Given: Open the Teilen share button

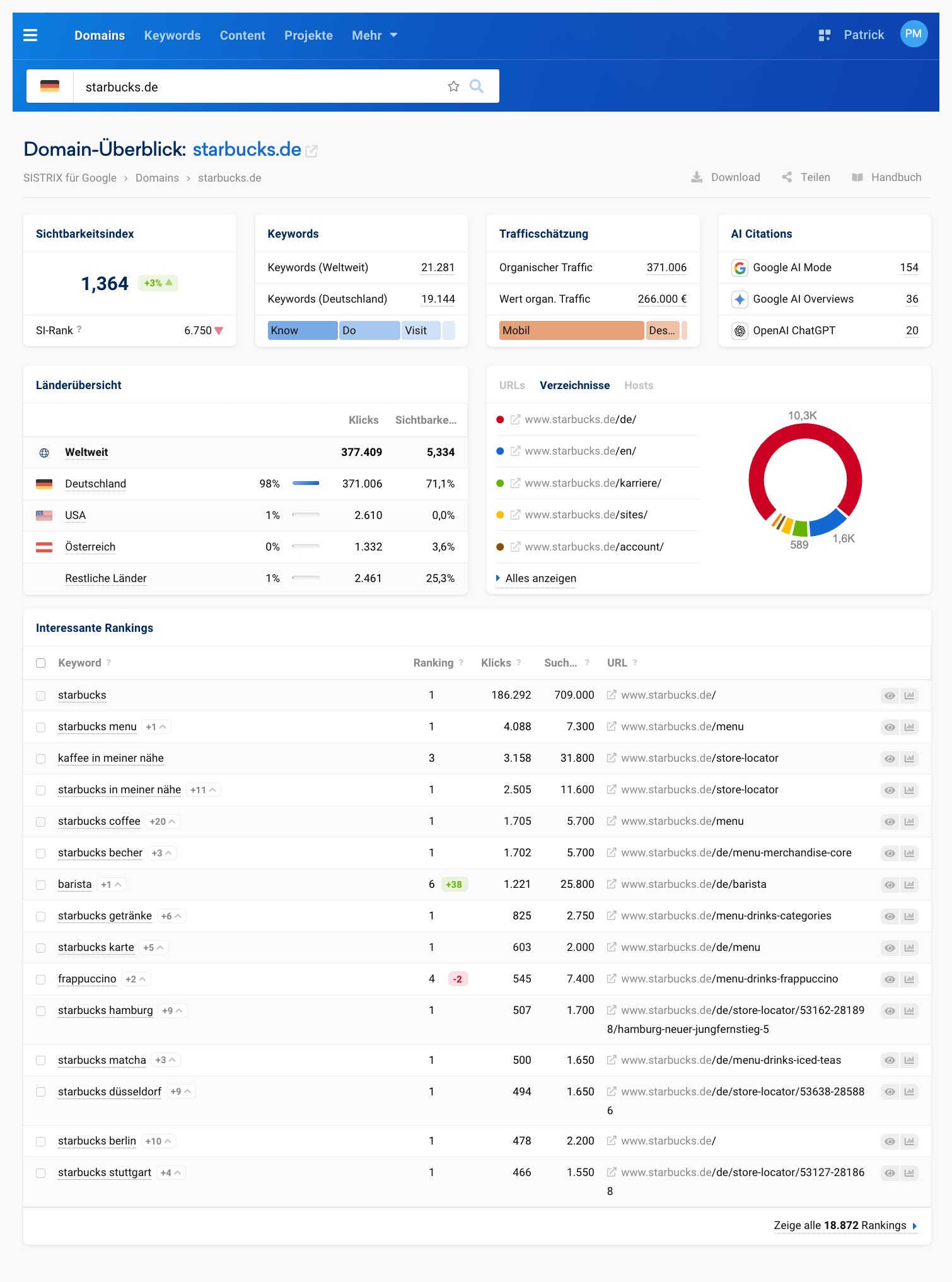Looking at the screenshot, I should 806,177.
